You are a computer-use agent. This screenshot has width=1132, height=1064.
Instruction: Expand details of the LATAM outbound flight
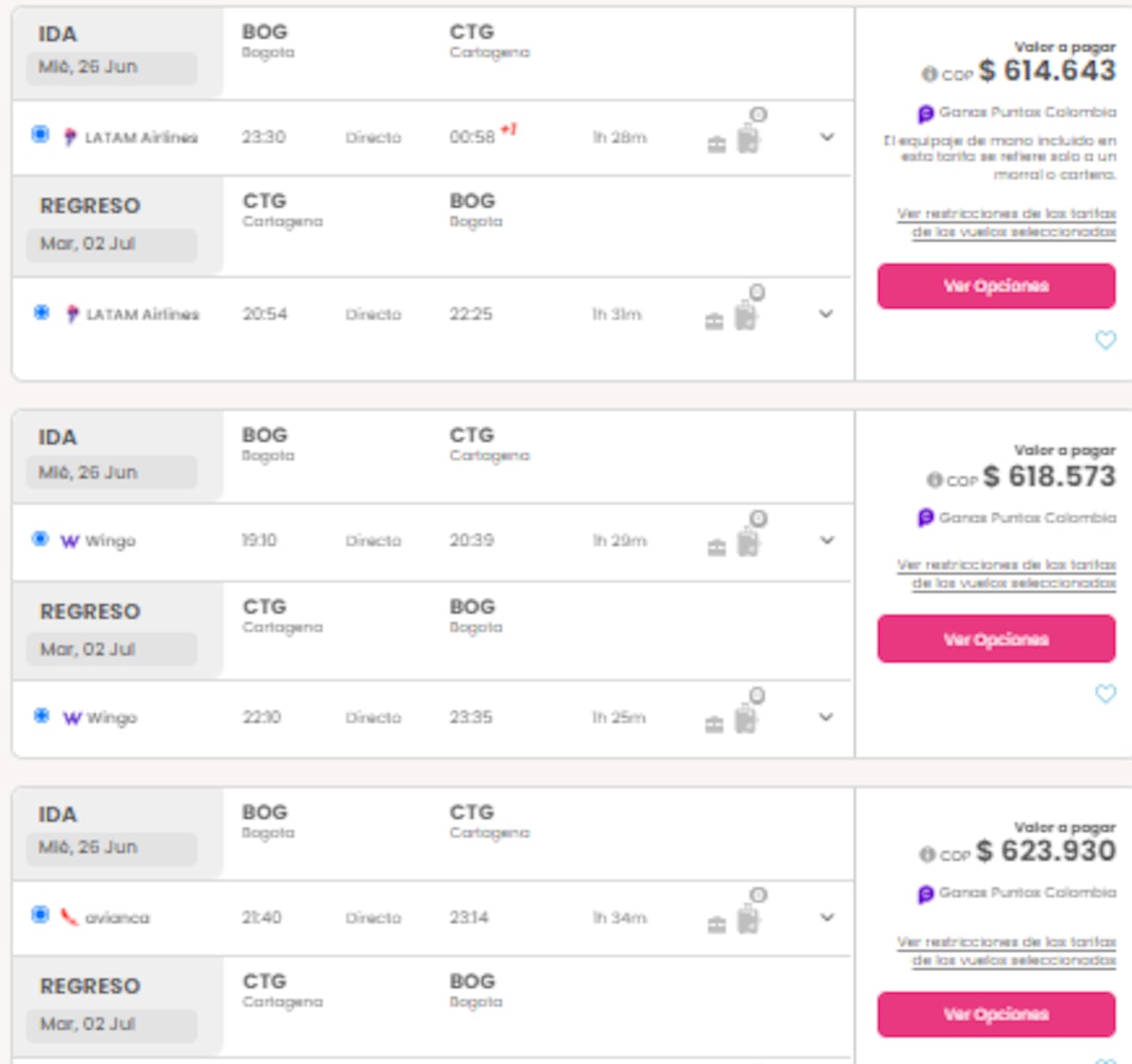pyautogui.click(x=826, y=137)
